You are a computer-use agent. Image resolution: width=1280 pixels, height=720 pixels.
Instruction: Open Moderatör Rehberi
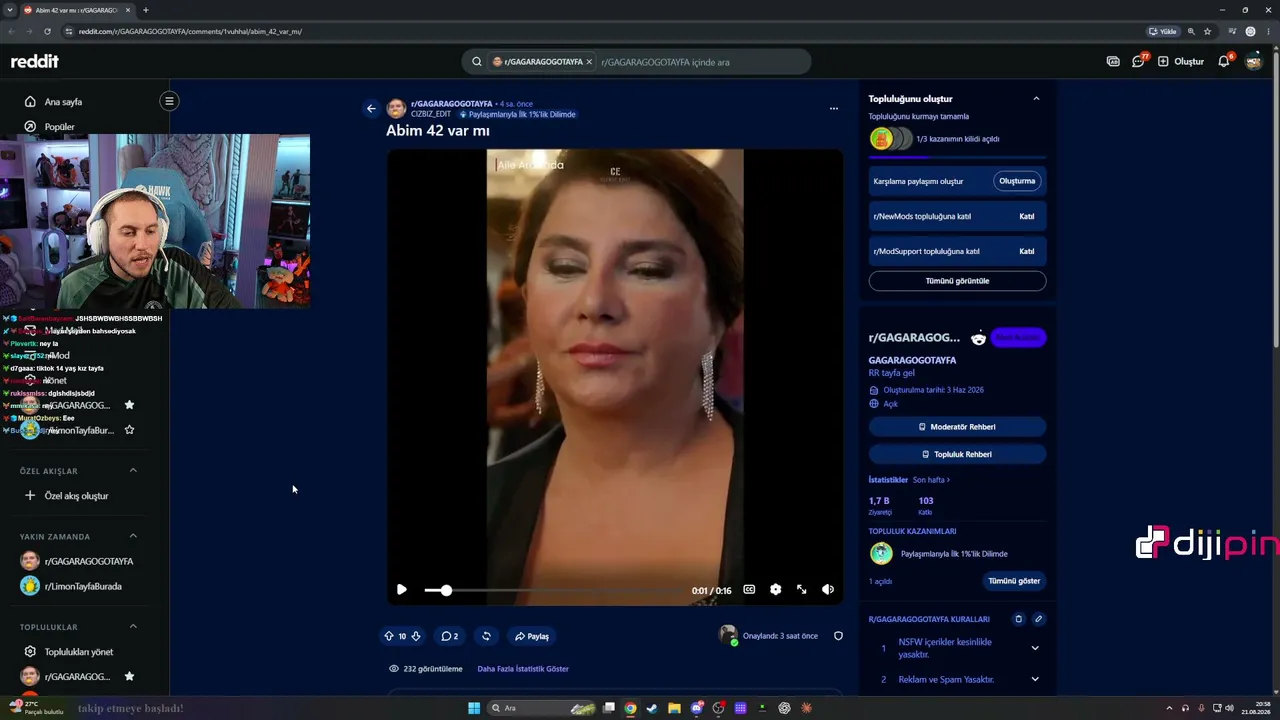957,427
